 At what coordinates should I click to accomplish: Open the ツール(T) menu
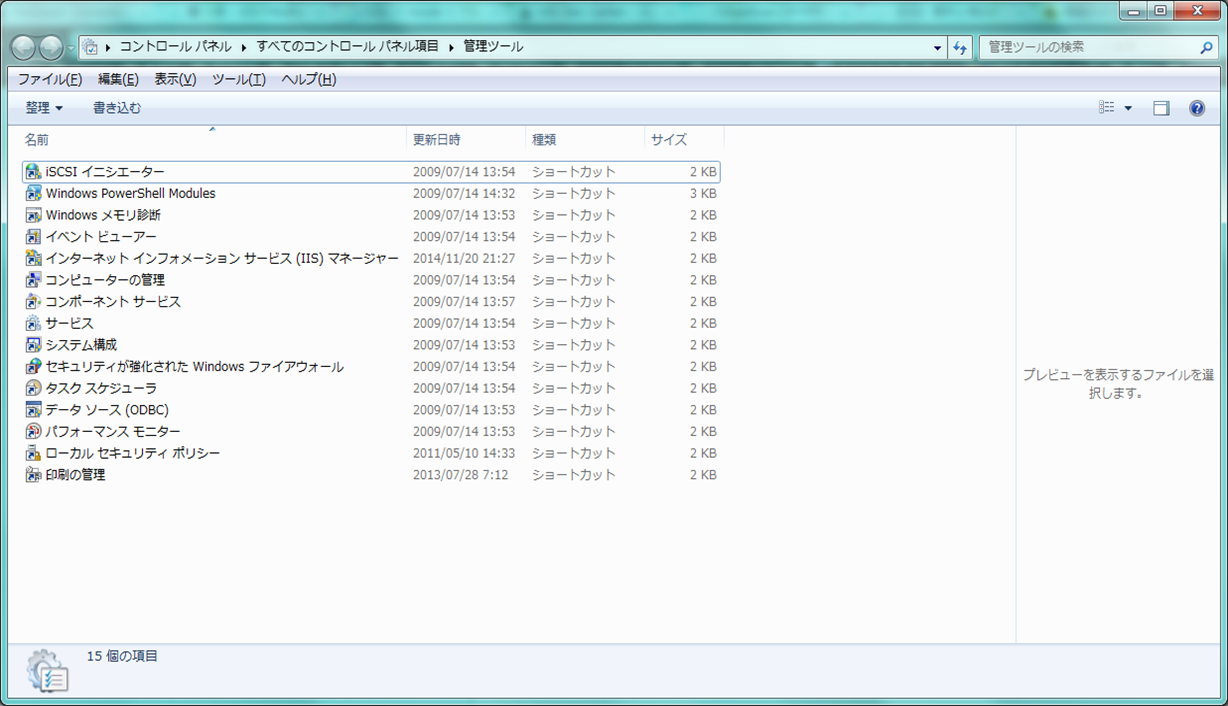point(239,80)
